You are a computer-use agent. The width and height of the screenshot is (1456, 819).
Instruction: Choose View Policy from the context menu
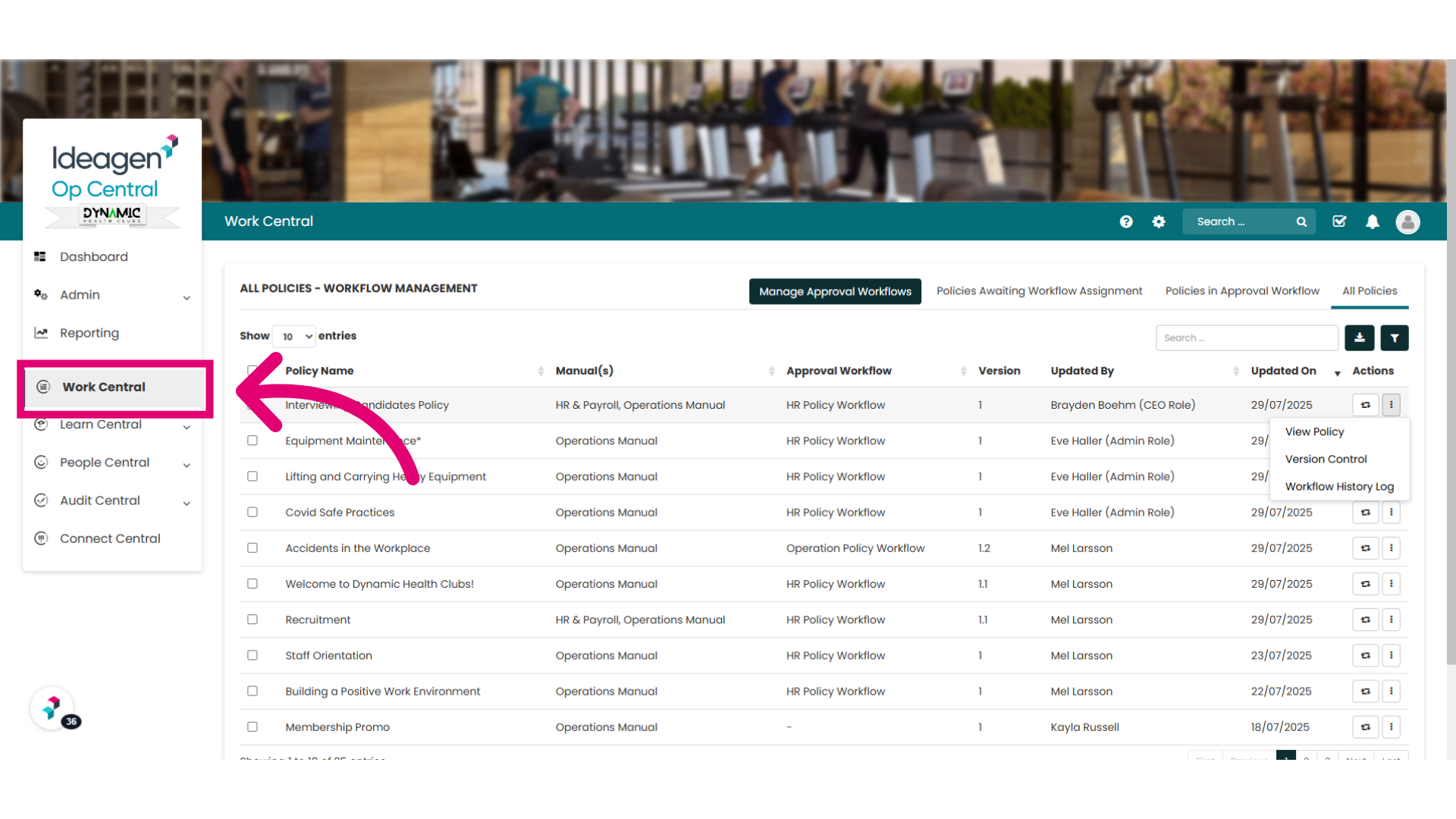1314,431
